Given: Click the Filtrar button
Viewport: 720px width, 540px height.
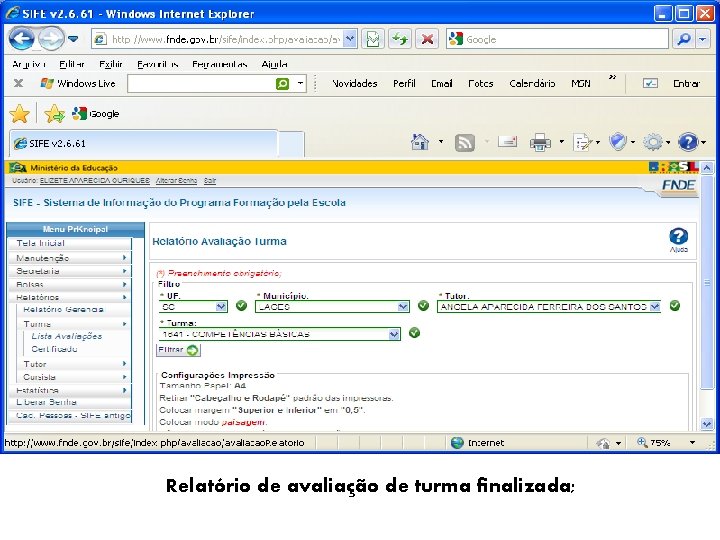Looking at the screenshot, I should click(178, 350).
